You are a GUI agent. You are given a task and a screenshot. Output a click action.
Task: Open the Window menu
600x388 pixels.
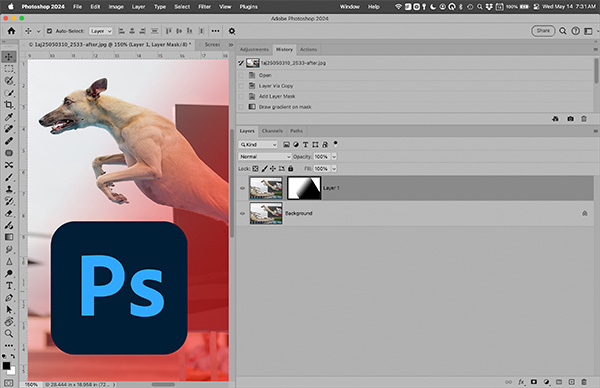click(349, 7)
